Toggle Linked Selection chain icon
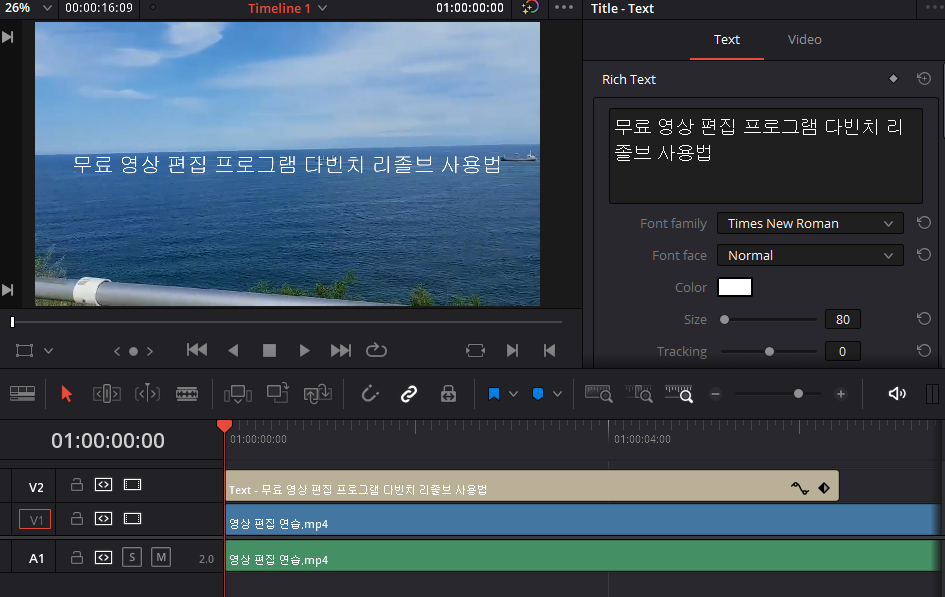This screenshot has width=945, height=597. coord(409,394)
